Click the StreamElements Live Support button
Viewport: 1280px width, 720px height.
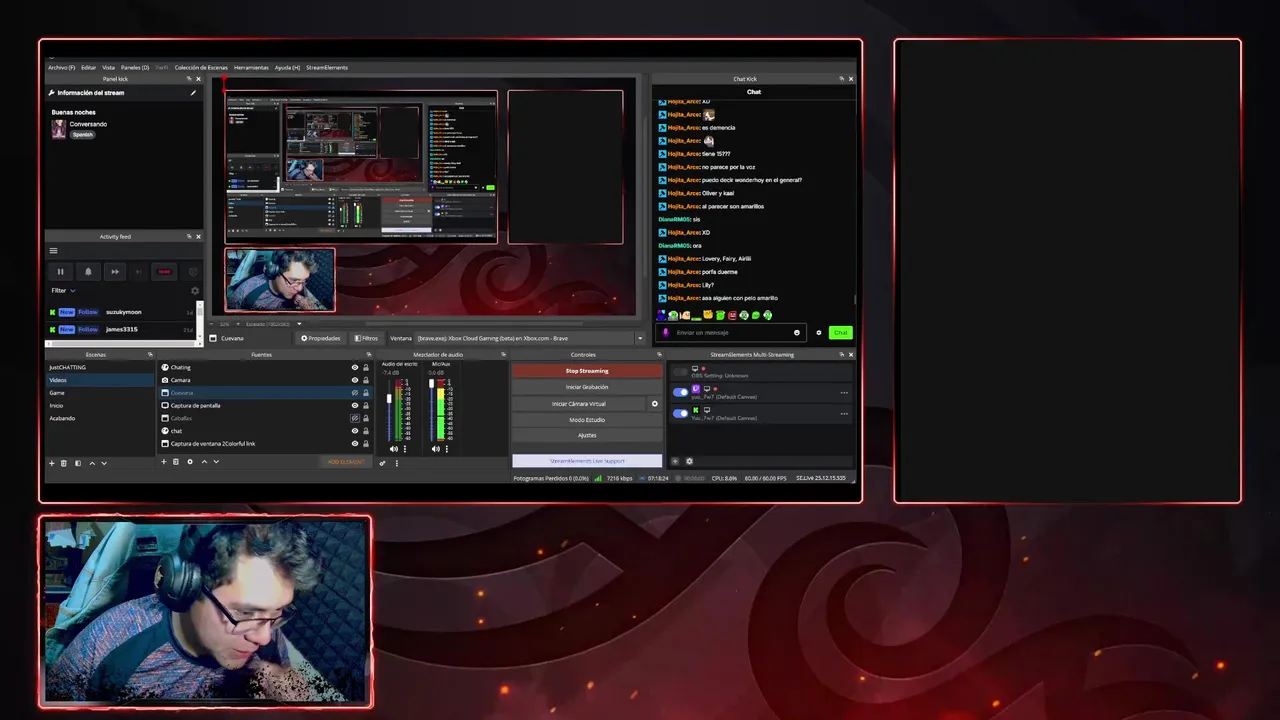[x=587, y=461]
